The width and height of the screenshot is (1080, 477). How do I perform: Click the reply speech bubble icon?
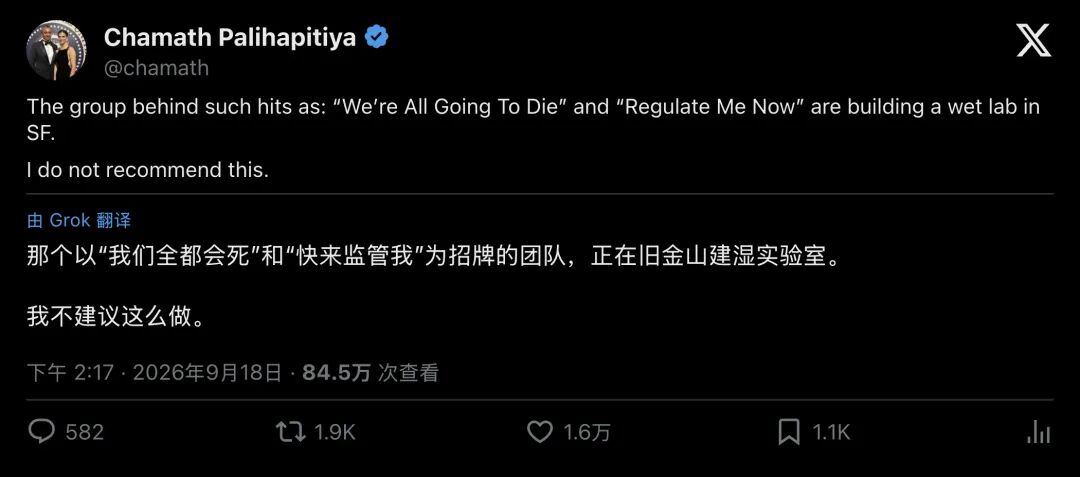[x=42, y=432]
